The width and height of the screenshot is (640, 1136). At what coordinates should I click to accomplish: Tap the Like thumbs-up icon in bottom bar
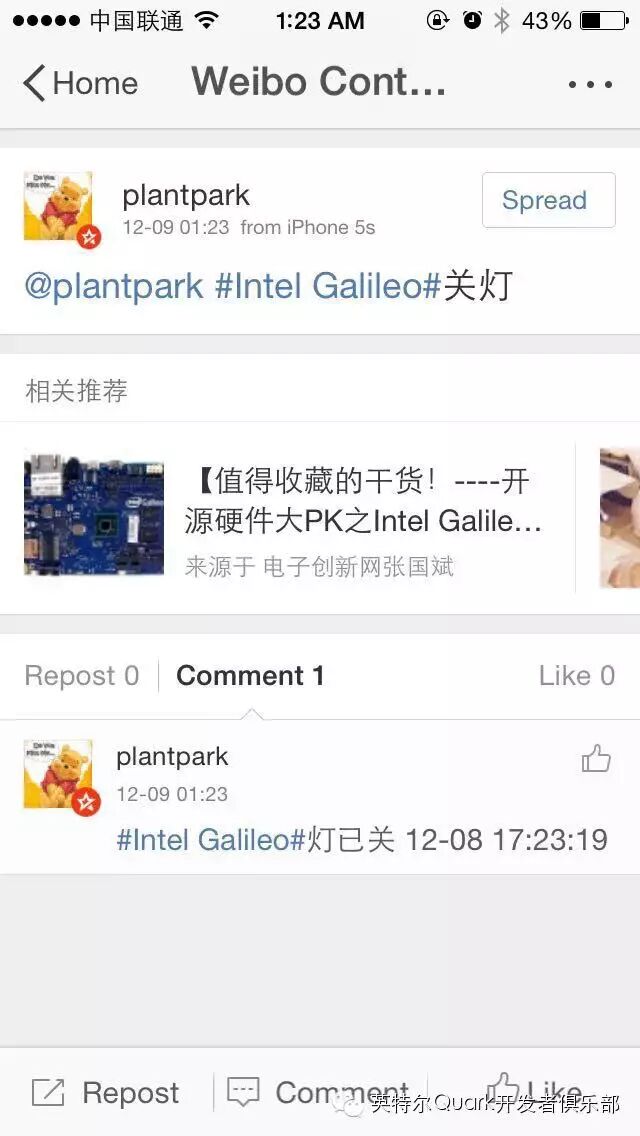[x=502, y=1090]
